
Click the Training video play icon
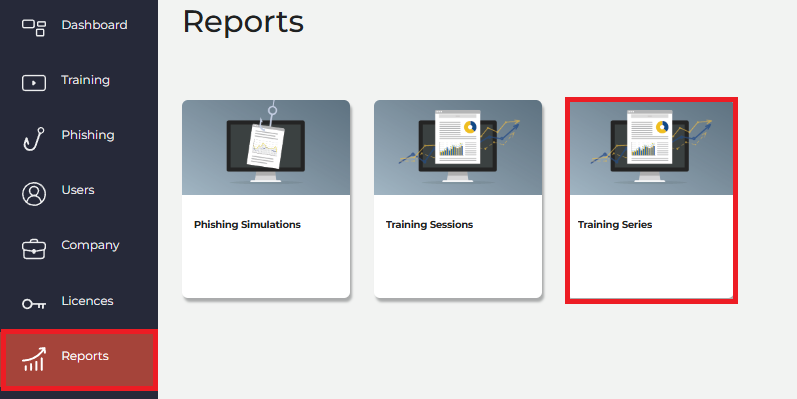coord(34,83)
